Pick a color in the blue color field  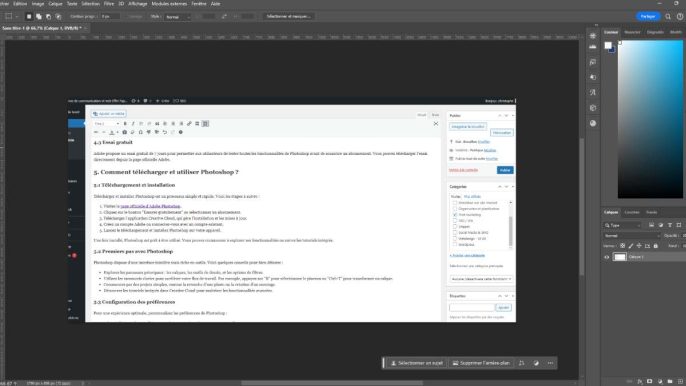tap(650, 119)
